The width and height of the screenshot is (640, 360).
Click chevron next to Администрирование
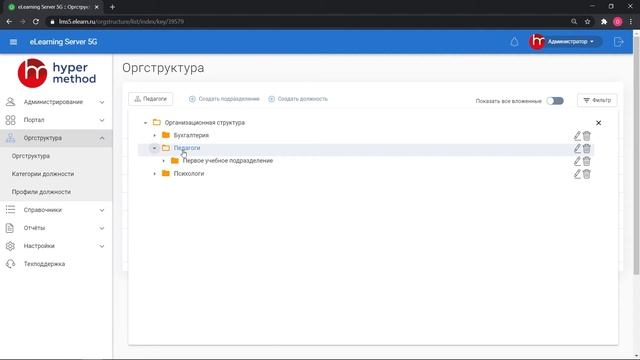click(102, 102)
